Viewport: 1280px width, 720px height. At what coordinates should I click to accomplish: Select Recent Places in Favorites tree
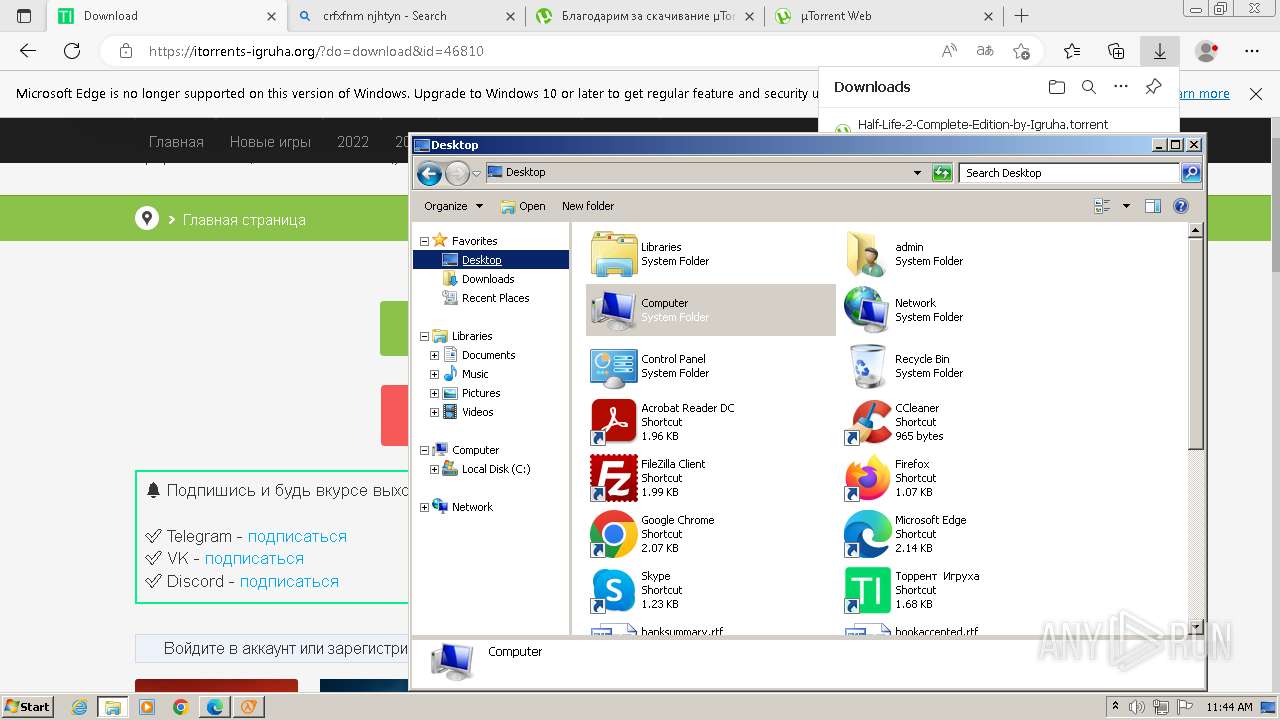coord(496,298)
